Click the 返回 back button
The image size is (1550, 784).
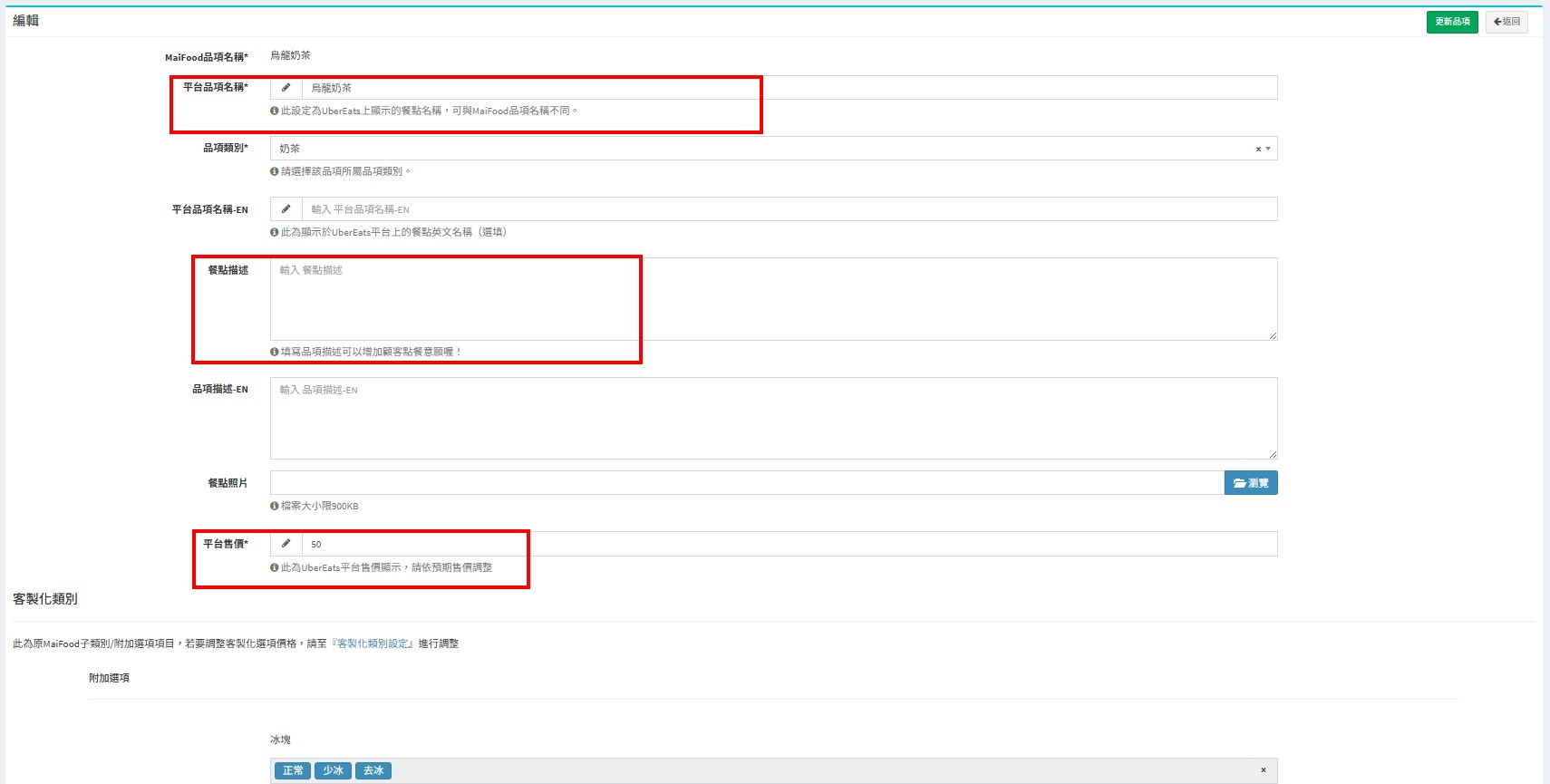[x=1506, y=22]
